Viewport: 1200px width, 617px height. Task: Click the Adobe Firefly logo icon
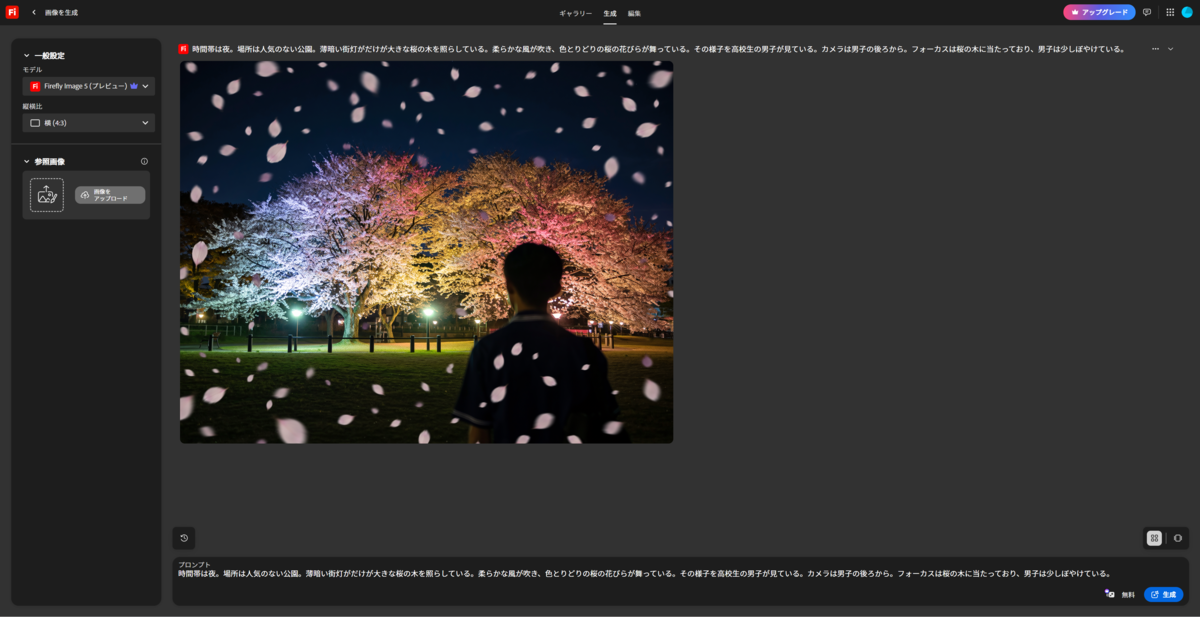coord(12,12)
